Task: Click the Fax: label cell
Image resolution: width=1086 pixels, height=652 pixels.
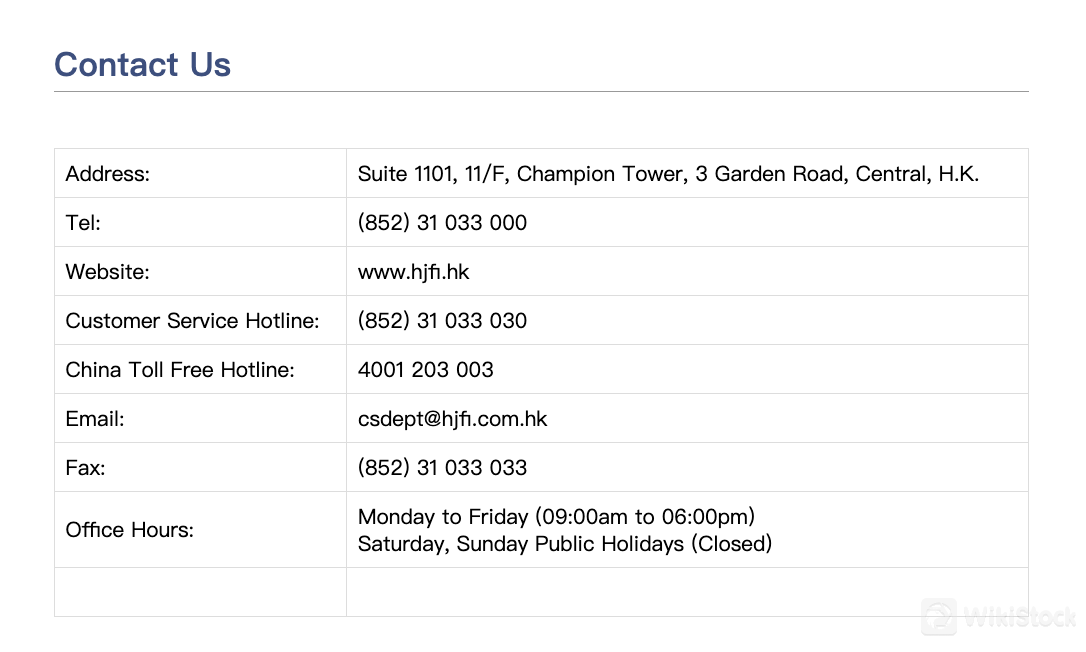Action: pyautogui.click(x=200, y=468)
